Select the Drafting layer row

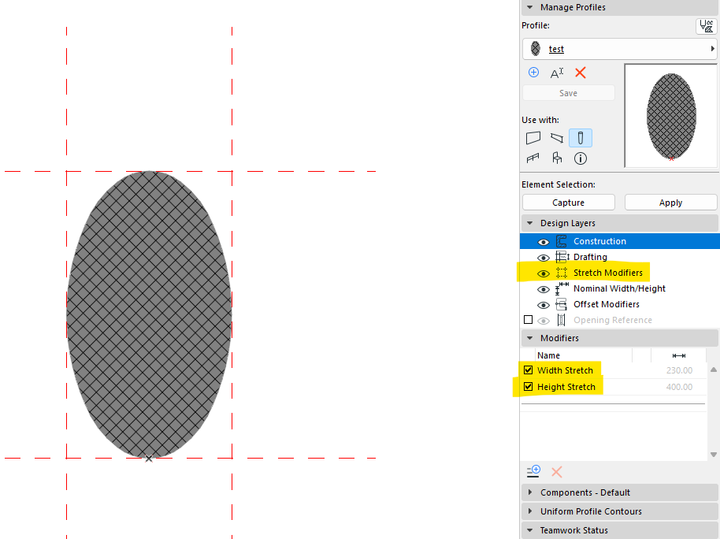[619, 257]
